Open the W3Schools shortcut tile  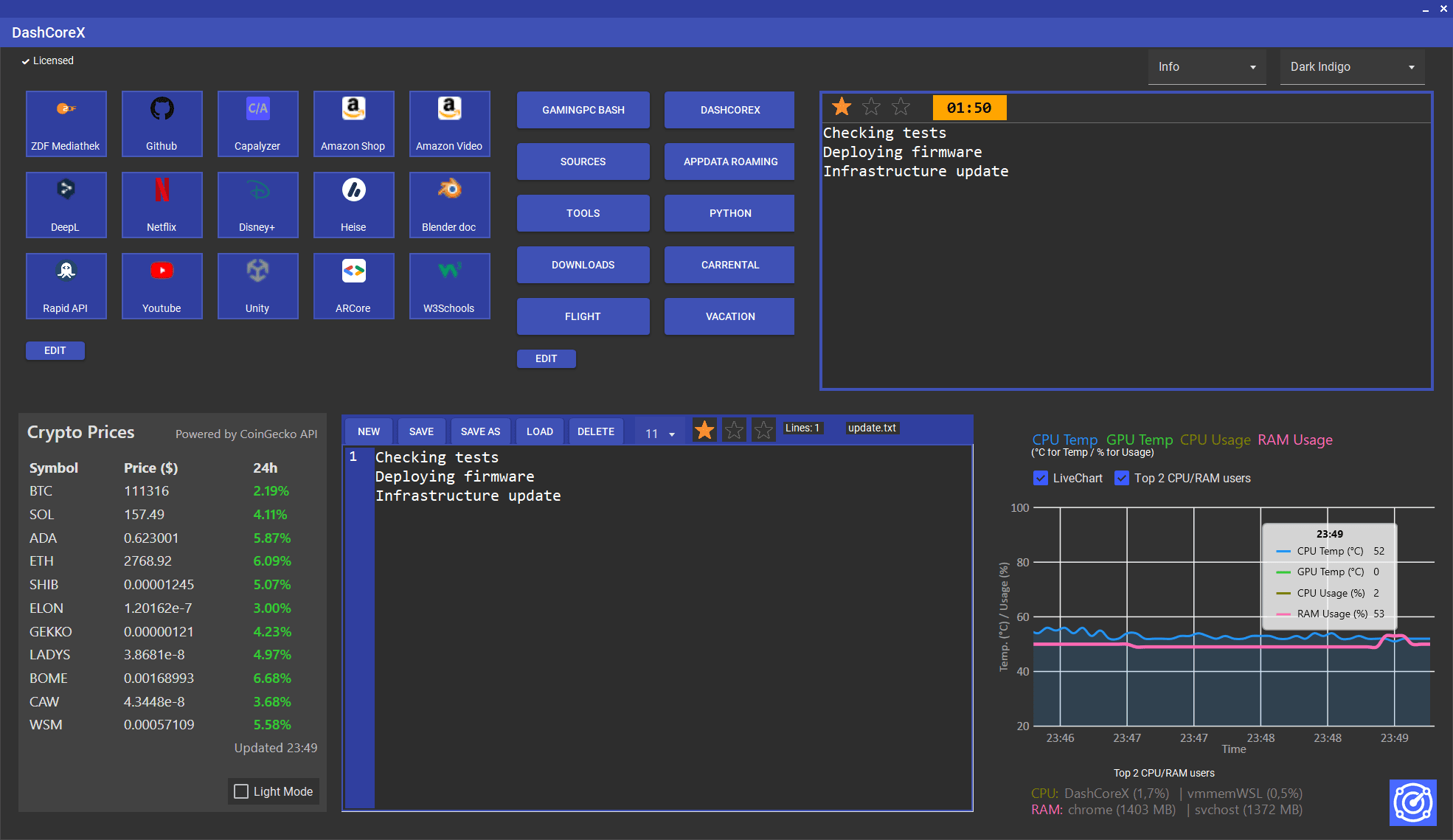pos(449,286)
